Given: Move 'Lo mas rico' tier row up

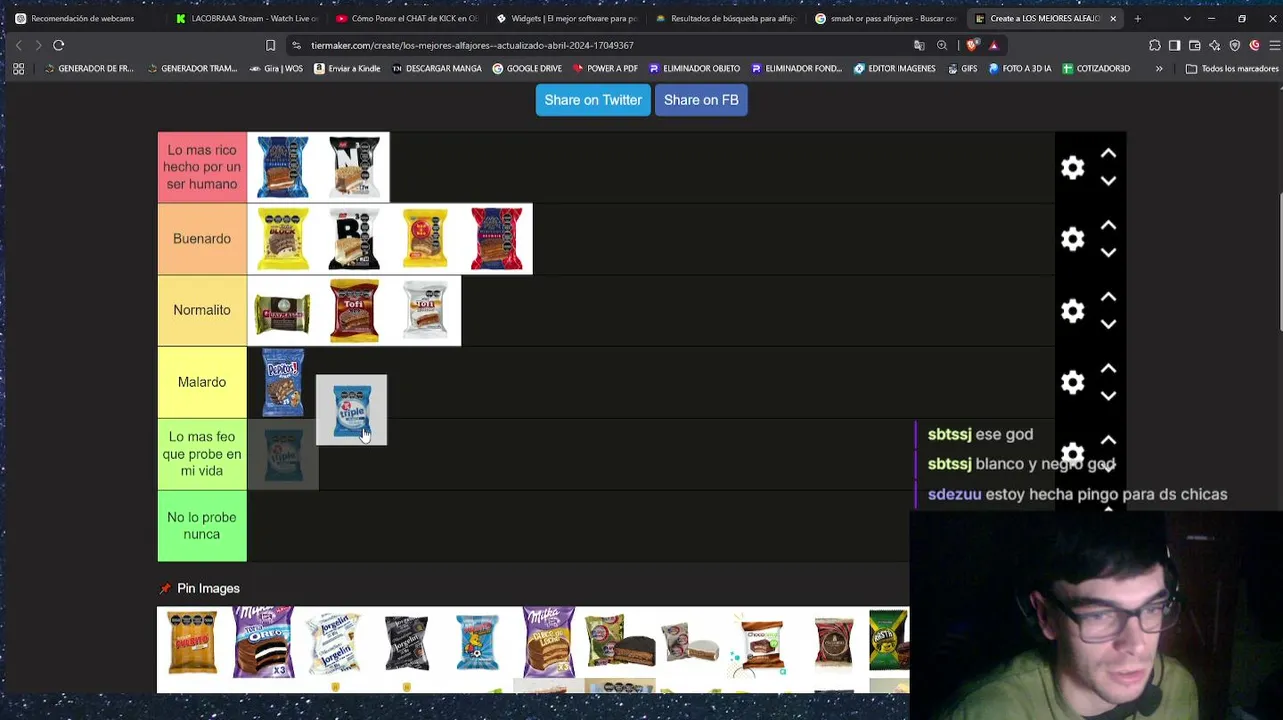Looking at the screenshot, I should click(1108, 154).
